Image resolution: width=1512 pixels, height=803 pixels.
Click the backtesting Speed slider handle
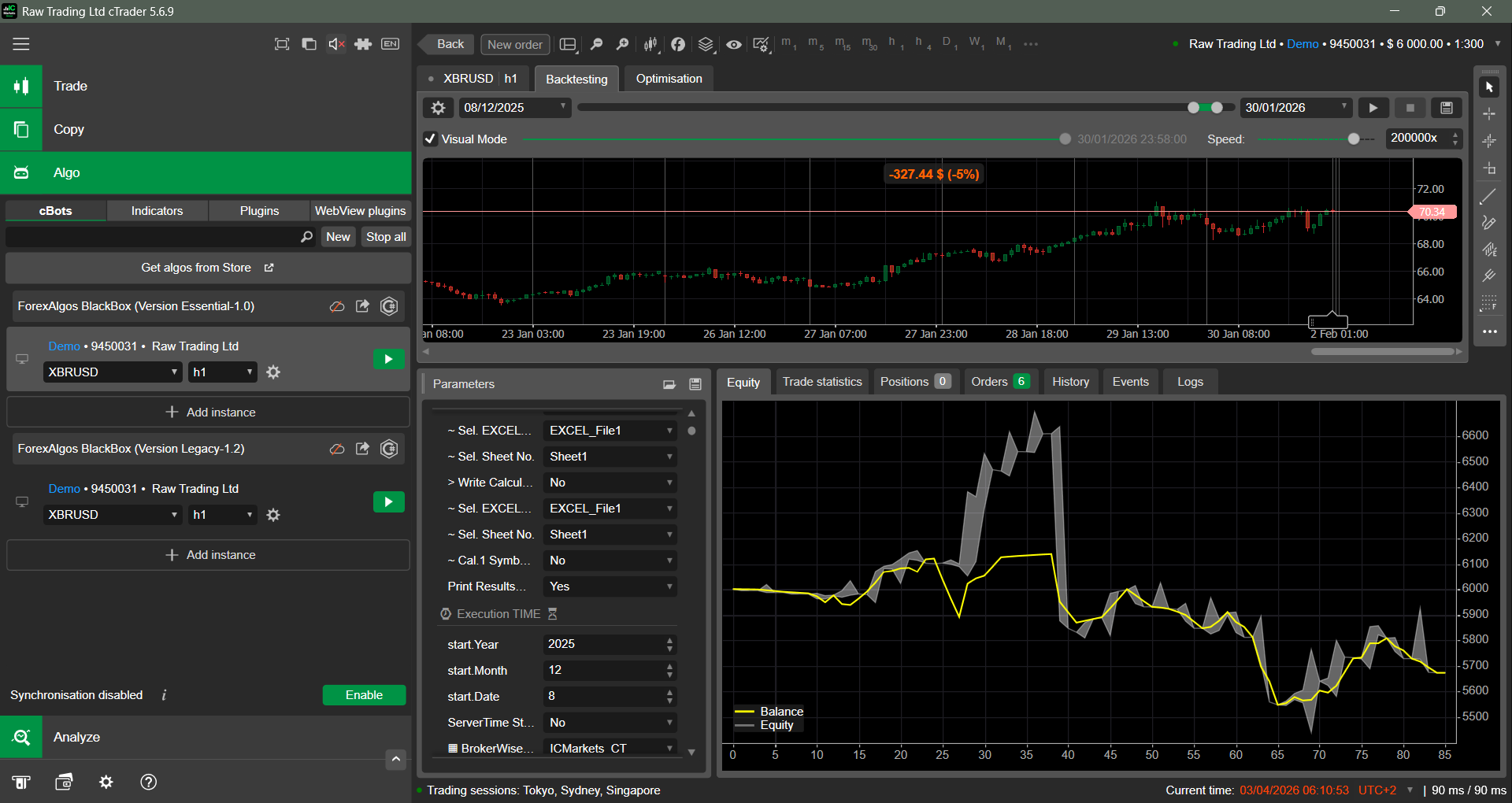(1353, 139)
